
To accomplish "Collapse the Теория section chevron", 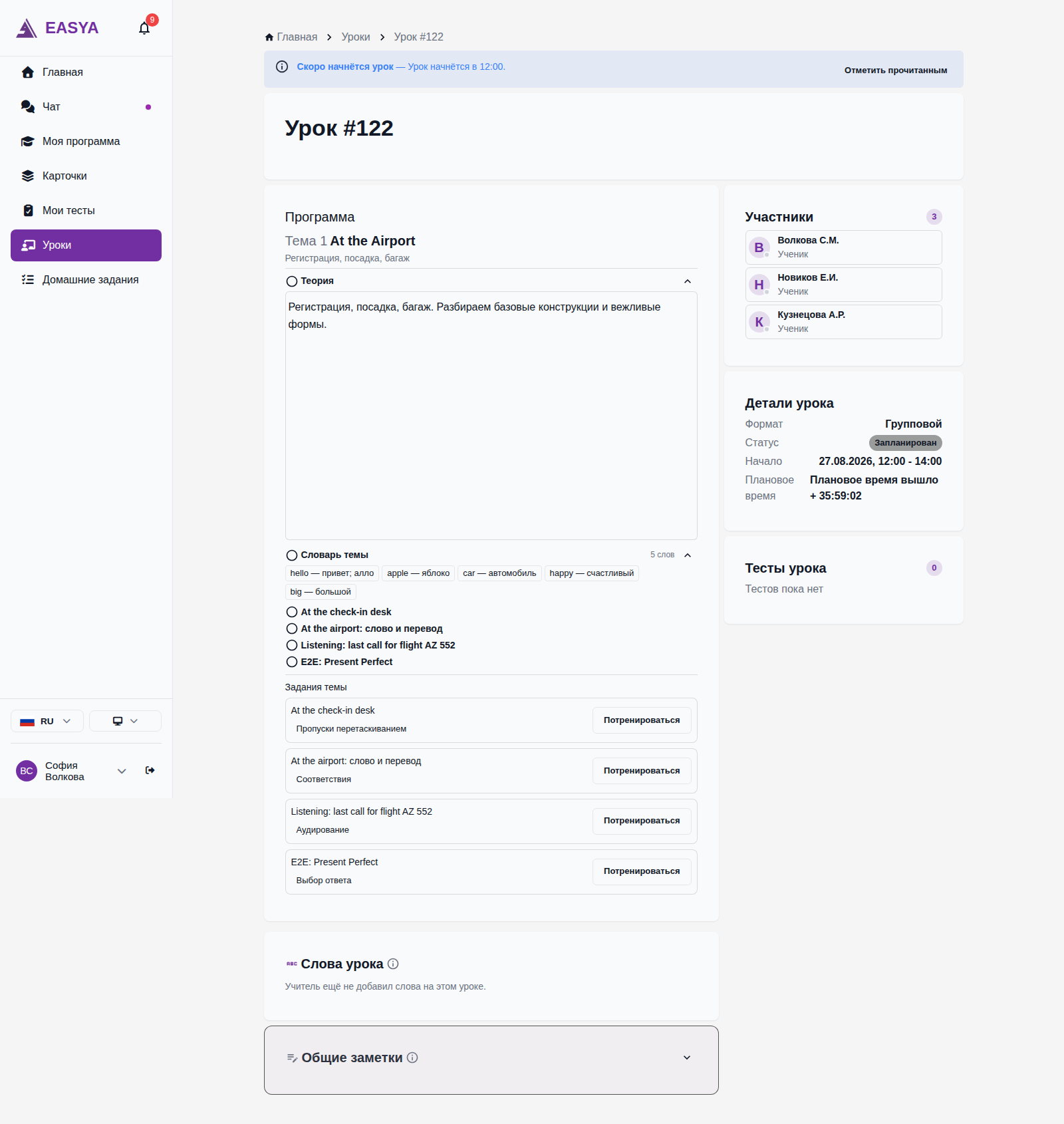I will tap(688, 281).
